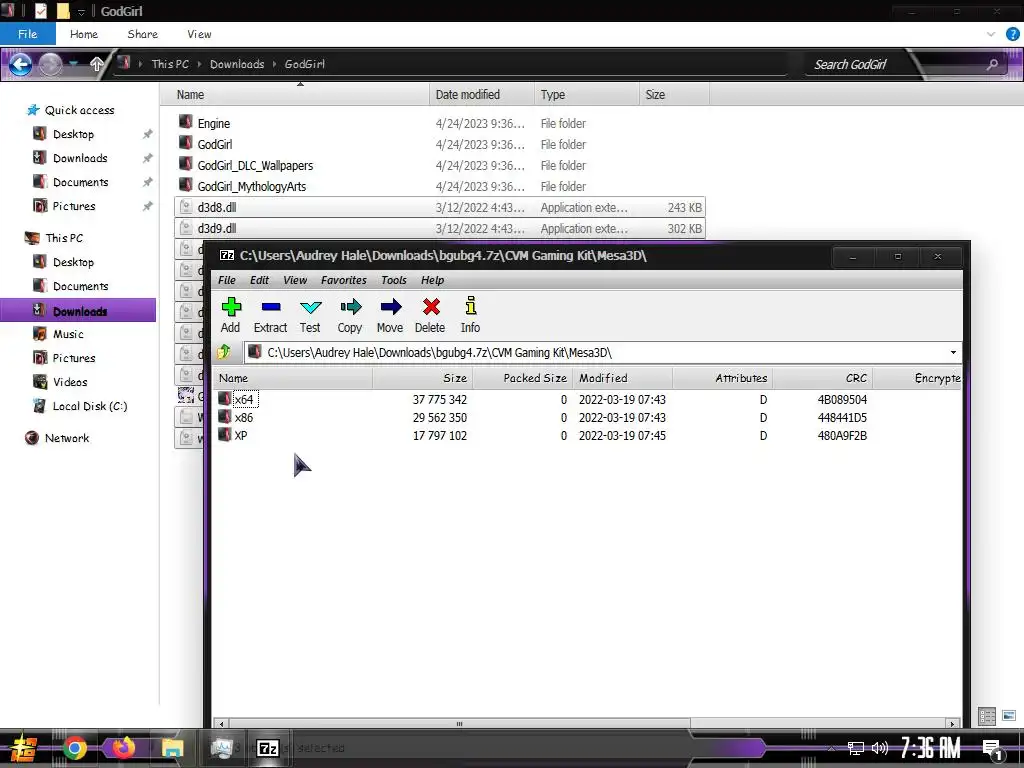Sort 7-Zip list by CRC column
Viewport: 1024px width, 768px height.
pyautogui.click(x=822, y=378)
